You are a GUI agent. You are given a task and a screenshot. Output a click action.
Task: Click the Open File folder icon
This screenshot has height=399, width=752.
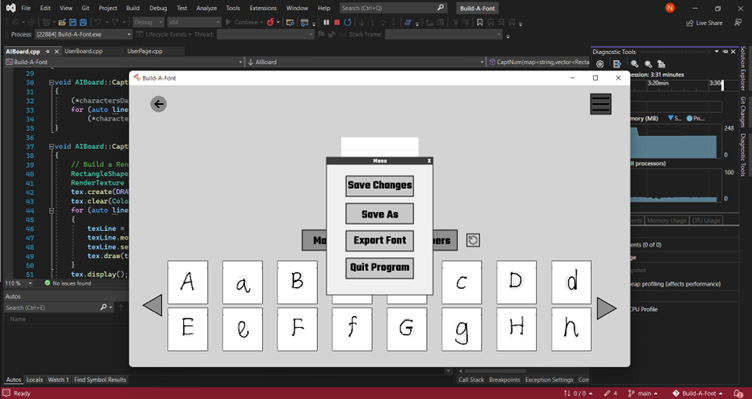tap(62, 22)
